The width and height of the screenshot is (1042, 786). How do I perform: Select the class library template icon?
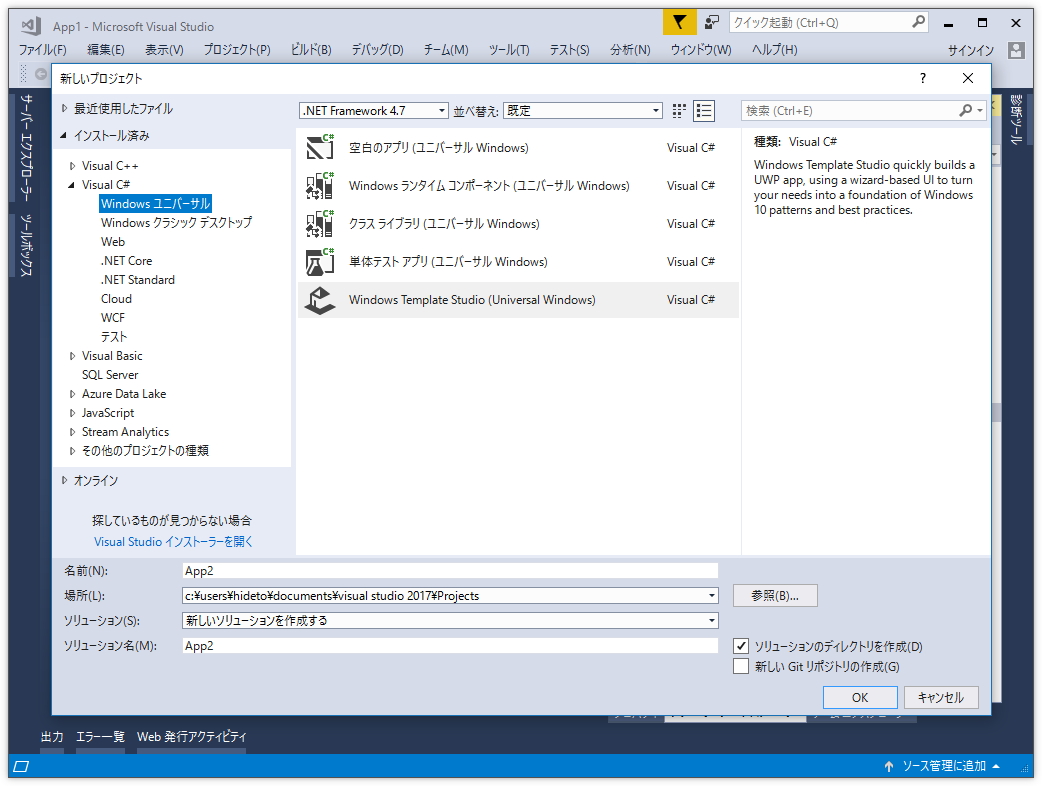pos(320,223)
